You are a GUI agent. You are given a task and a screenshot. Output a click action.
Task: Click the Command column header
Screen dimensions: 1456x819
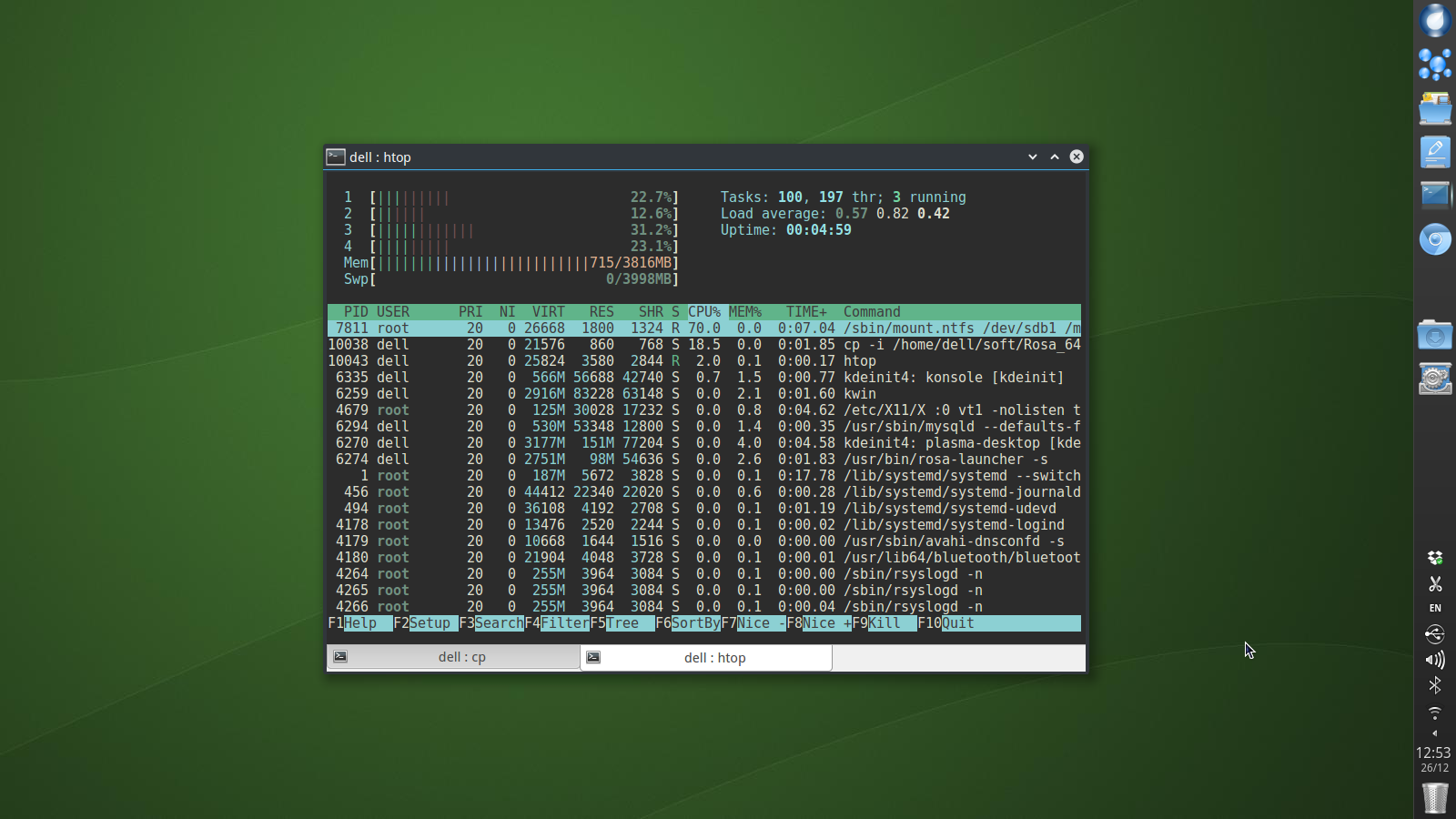(x=872, y=312)
